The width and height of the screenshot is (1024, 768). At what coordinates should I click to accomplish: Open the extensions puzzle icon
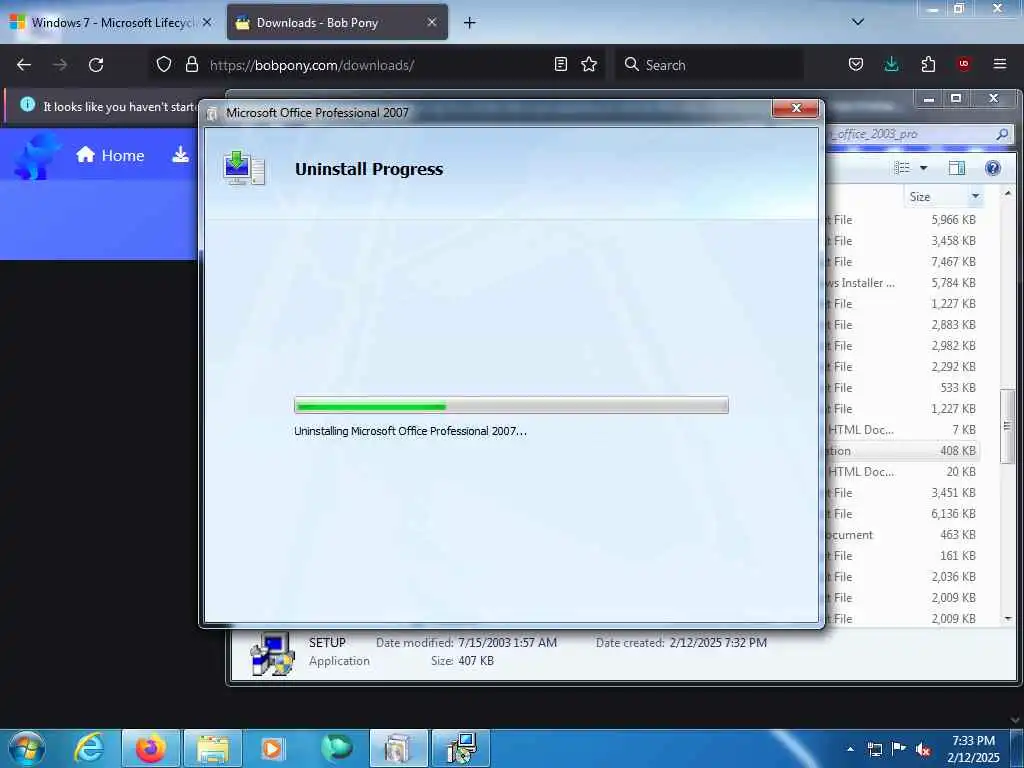pyautogui.click(x=928, y=64)
